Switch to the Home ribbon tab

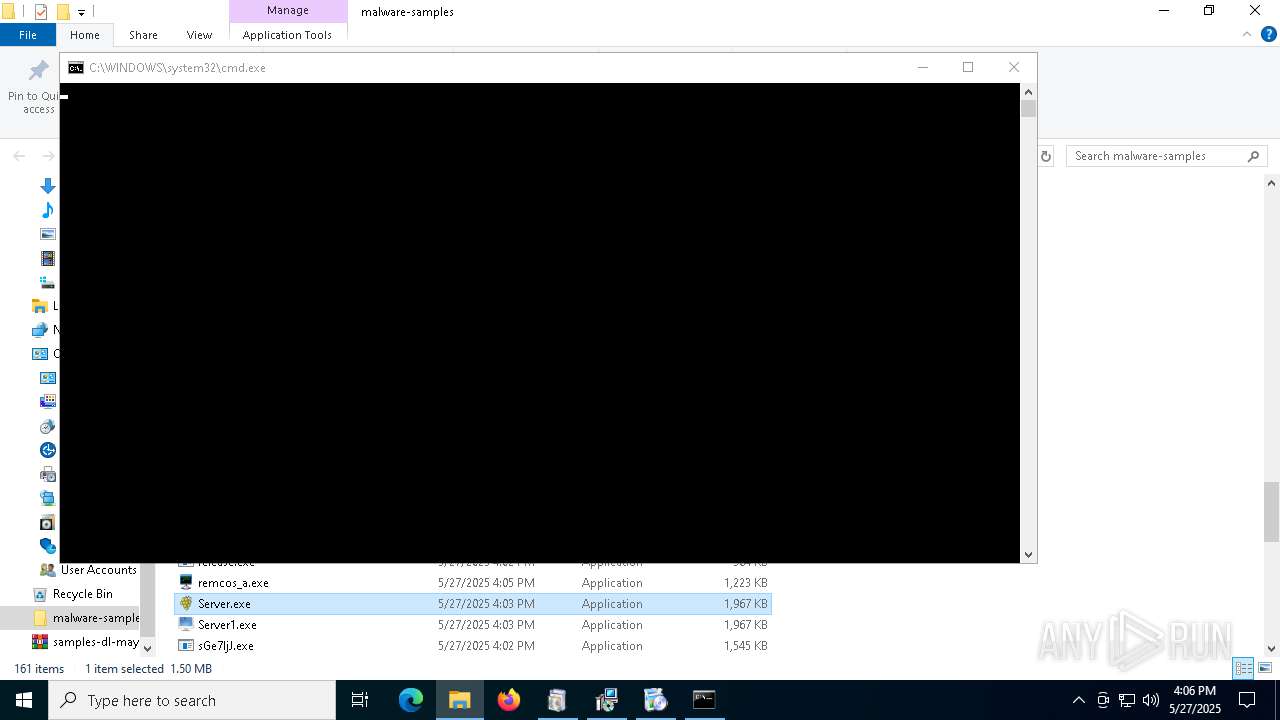click(85, 35)
